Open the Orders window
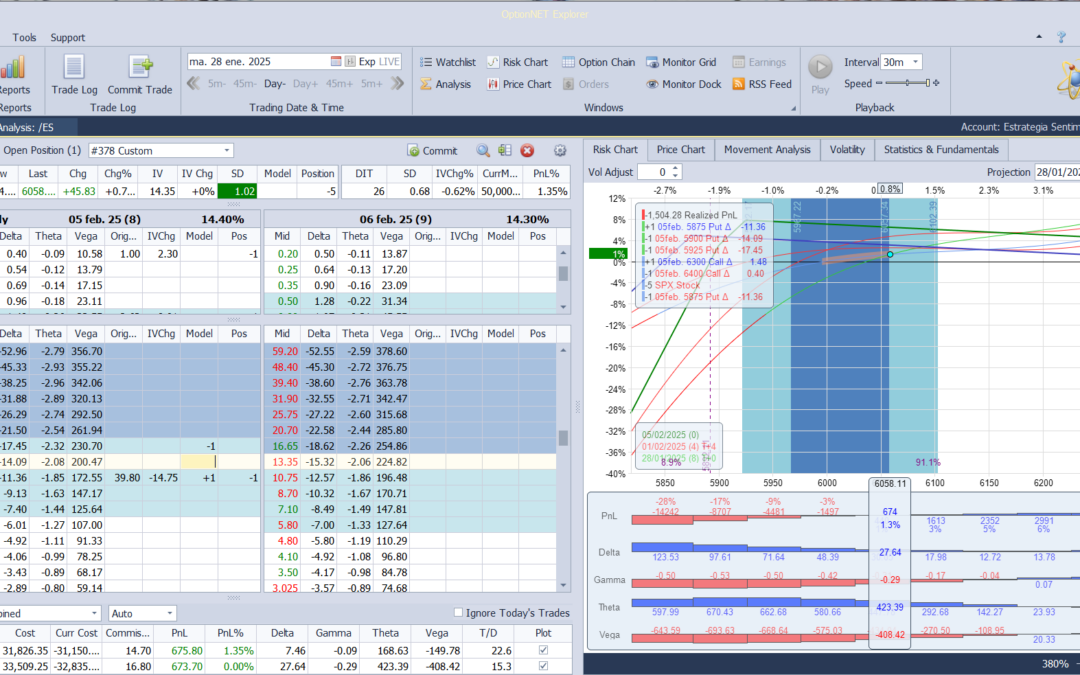Image resolution: width=1080 pixels, height=675 pixels. tap(585, 84)
